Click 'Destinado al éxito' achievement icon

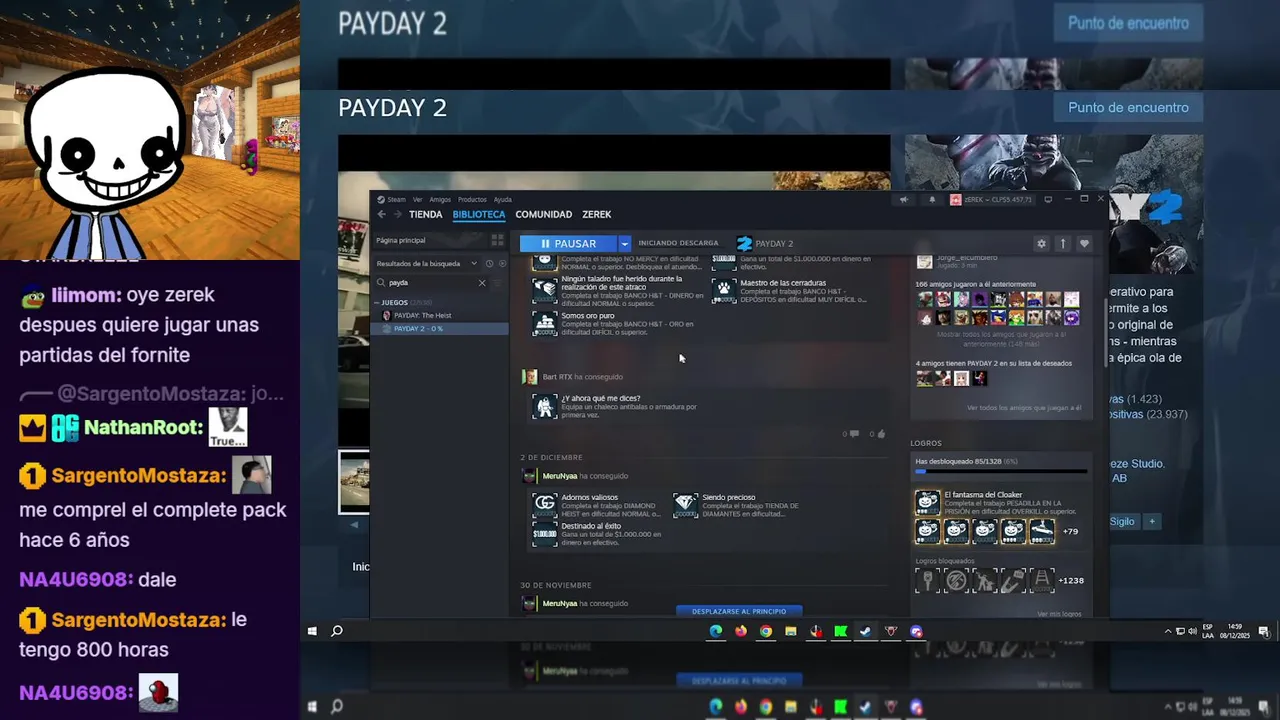tap(545, 534)
